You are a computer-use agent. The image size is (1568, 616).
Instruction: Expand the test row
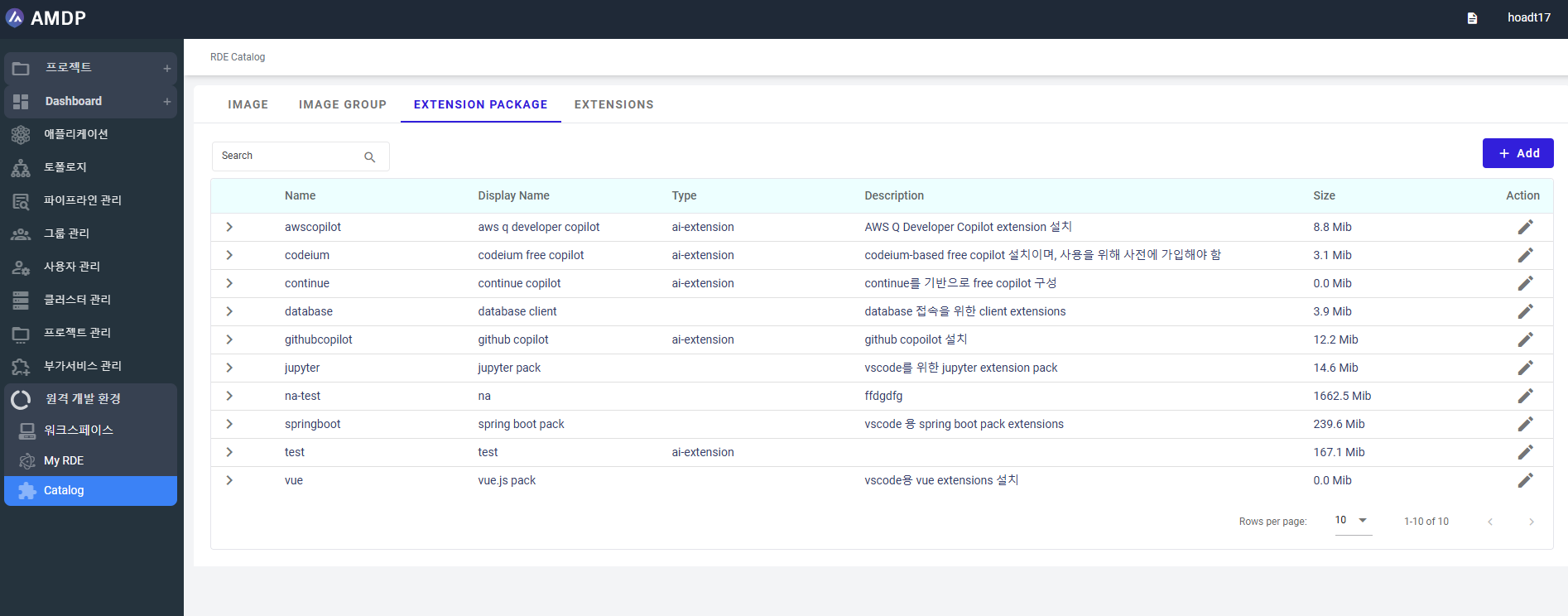coord(229,452)
